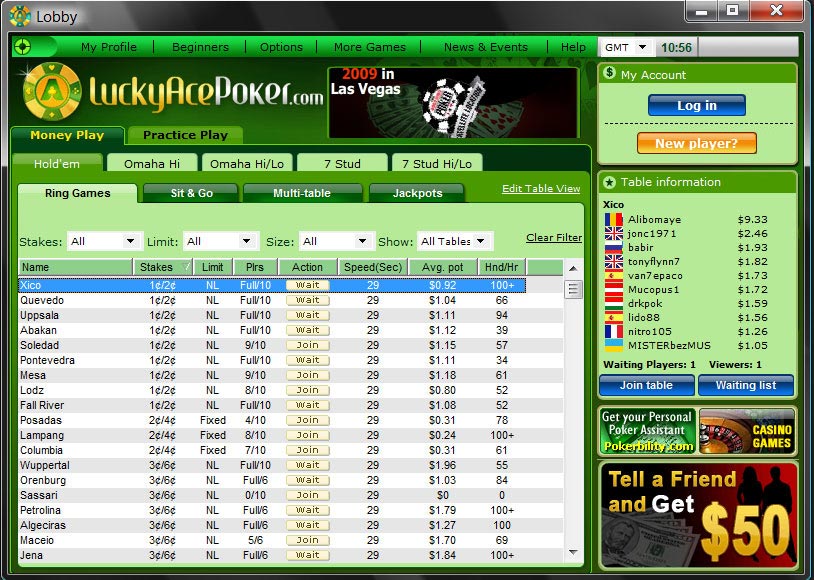Viewport: 814px width, 580px height.
Task: Click the Join button for Soledad table
Action: coord(307,345)
